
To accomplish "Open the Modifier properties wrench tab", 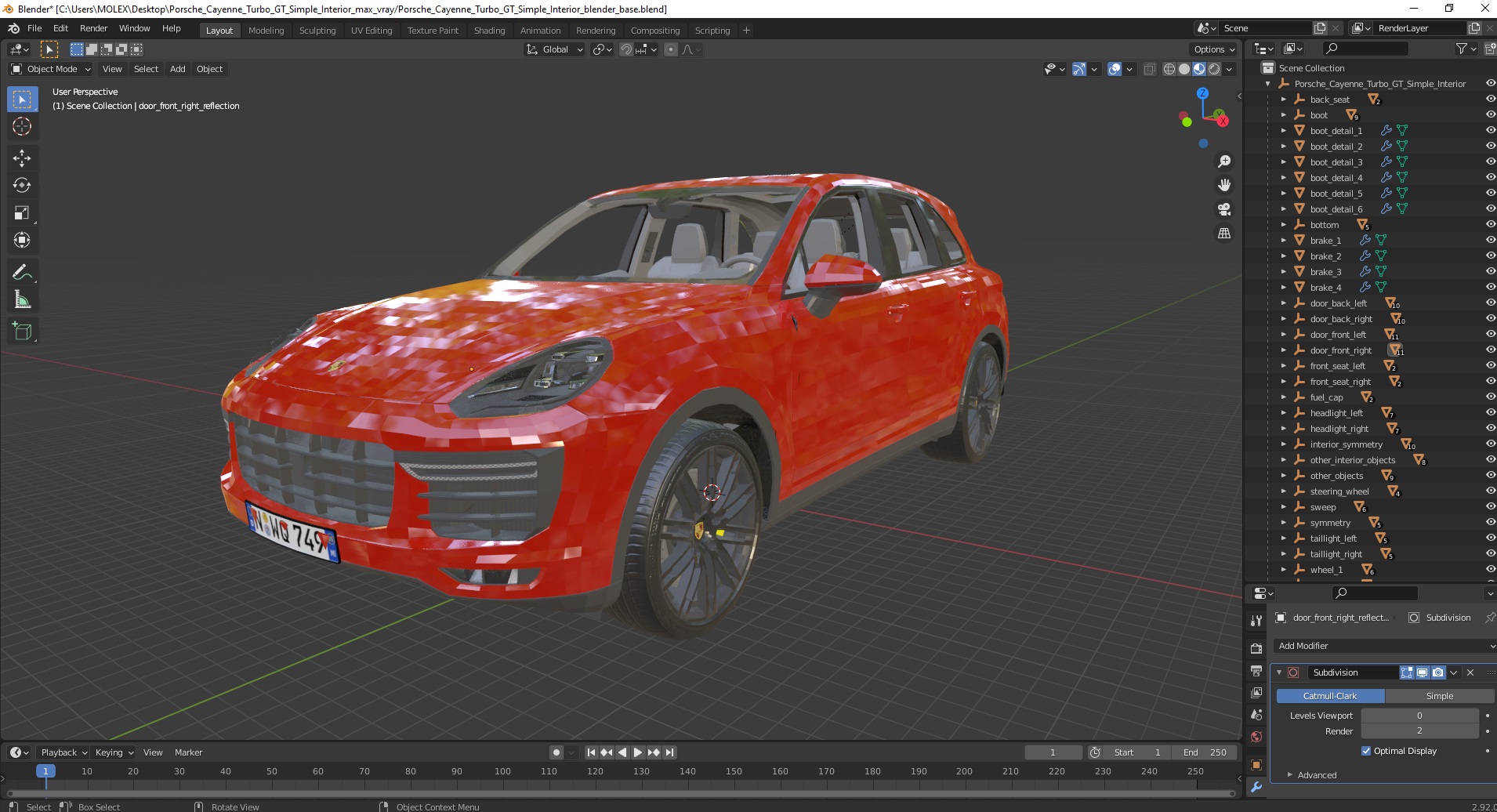I will tap(1256, 787).
